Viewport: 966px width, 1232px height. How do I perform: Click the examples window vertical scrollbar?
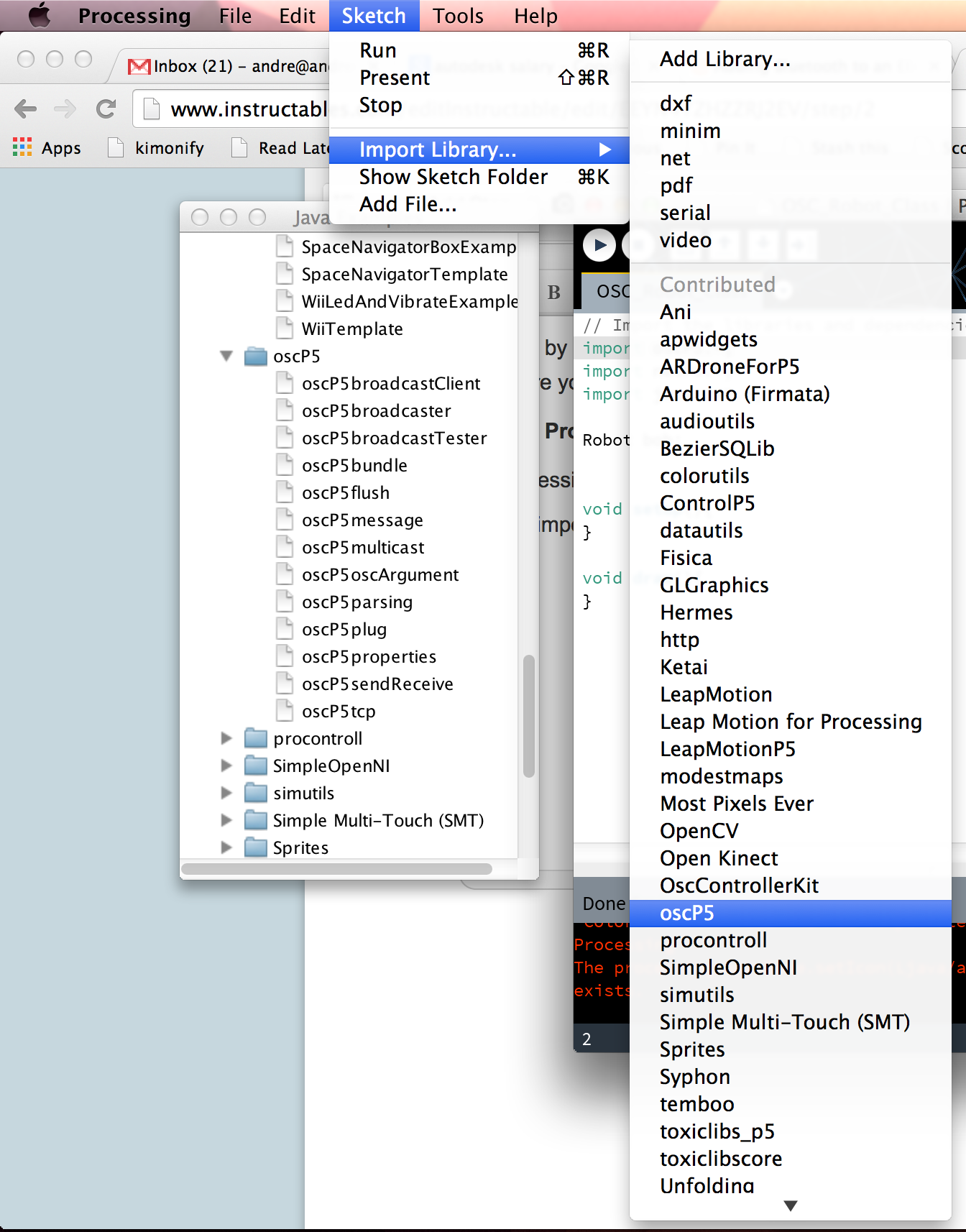(x=528, y=716)
